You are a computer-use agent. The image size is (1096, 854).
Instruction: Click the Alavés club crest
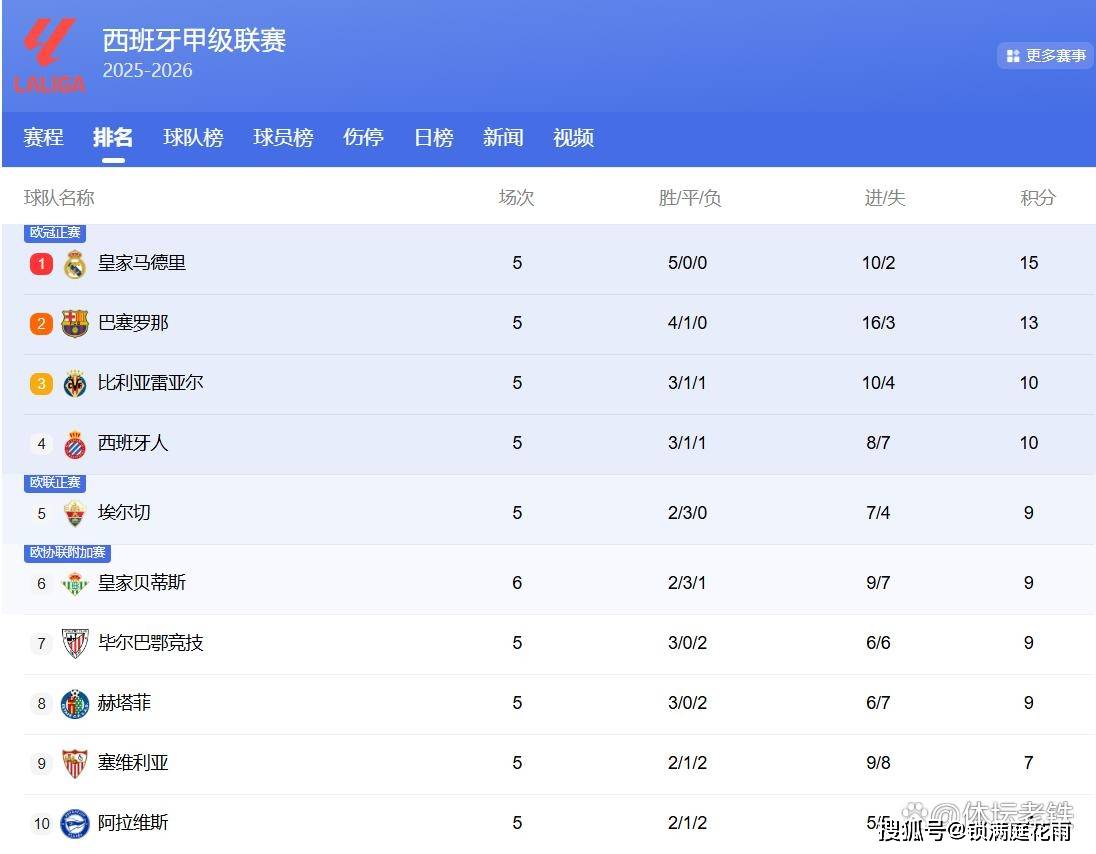point(75,824)
